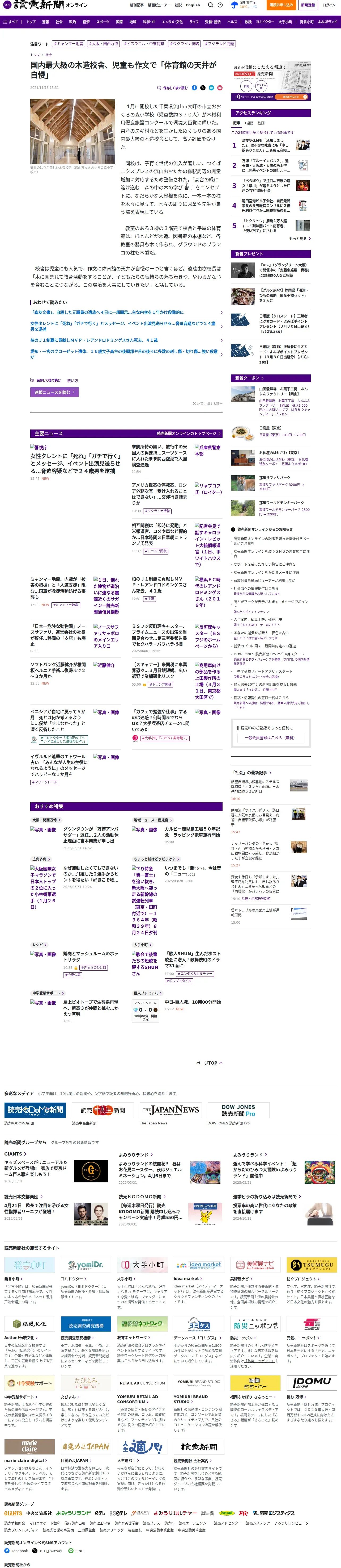Go to 速報 in navigation bar

pyautogui.click(x=46, y=21)
